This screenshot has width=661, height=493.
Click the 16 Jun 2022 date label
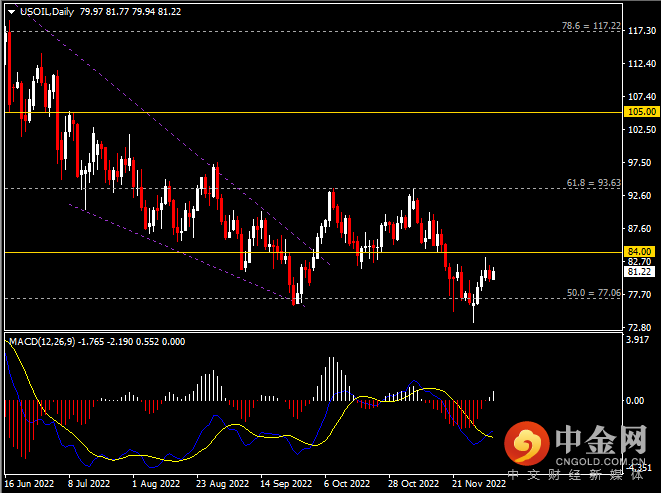28,481
